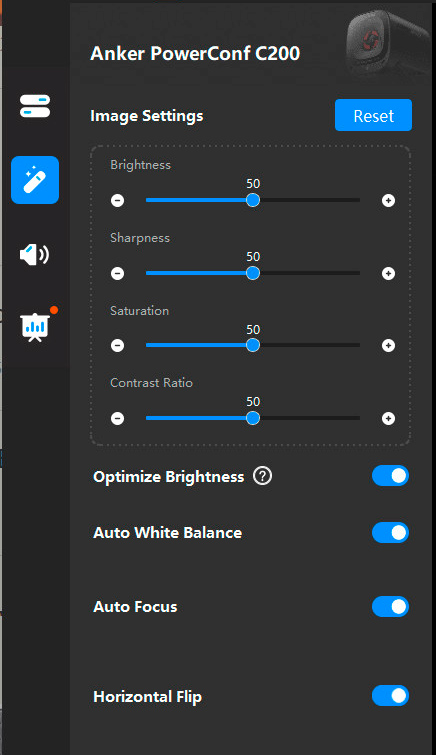Switch off Horizontal Flip

click(x=390, y=696)
